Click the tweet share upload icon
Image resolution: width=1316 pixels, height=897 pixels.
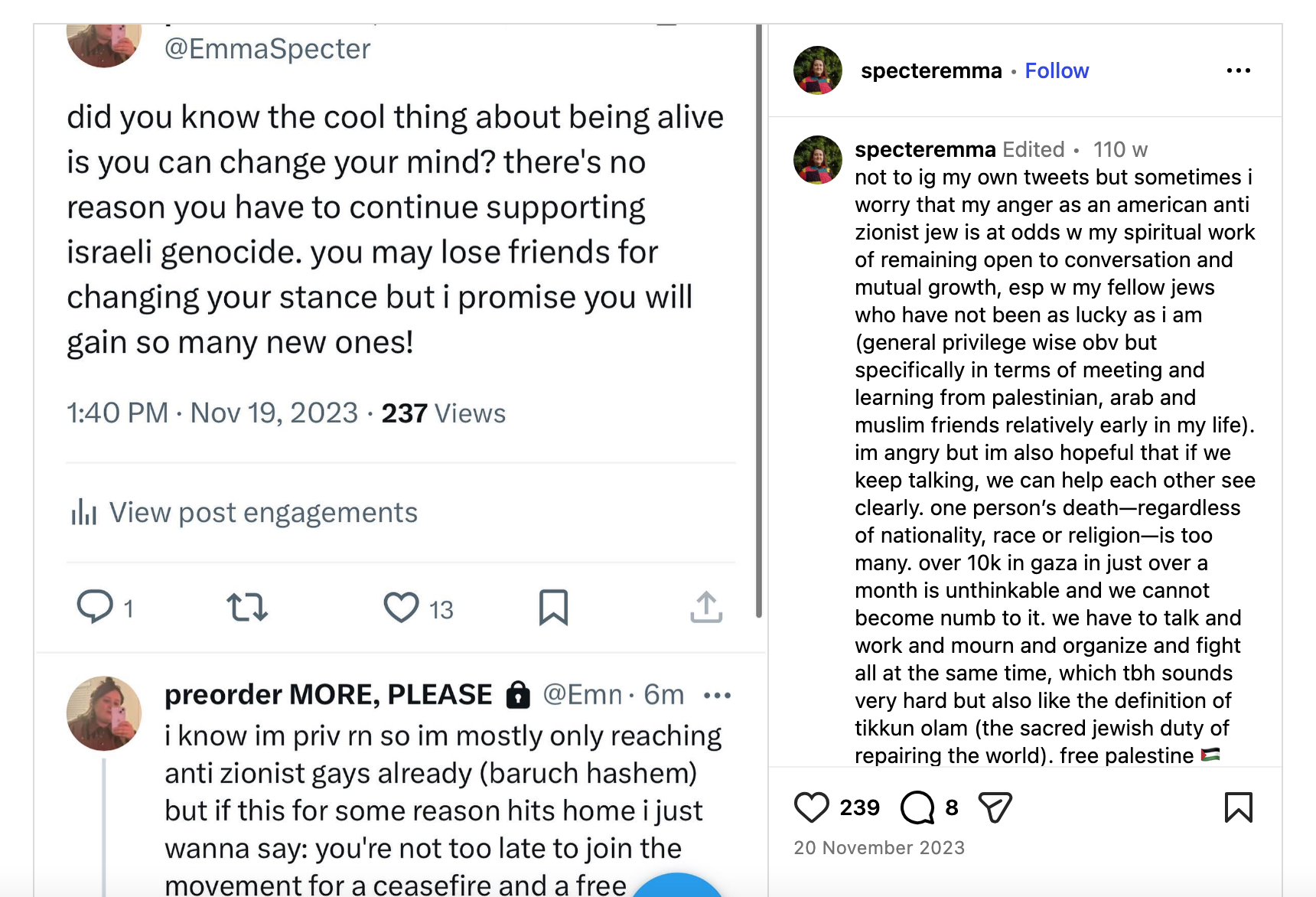[x=706, y=608]
